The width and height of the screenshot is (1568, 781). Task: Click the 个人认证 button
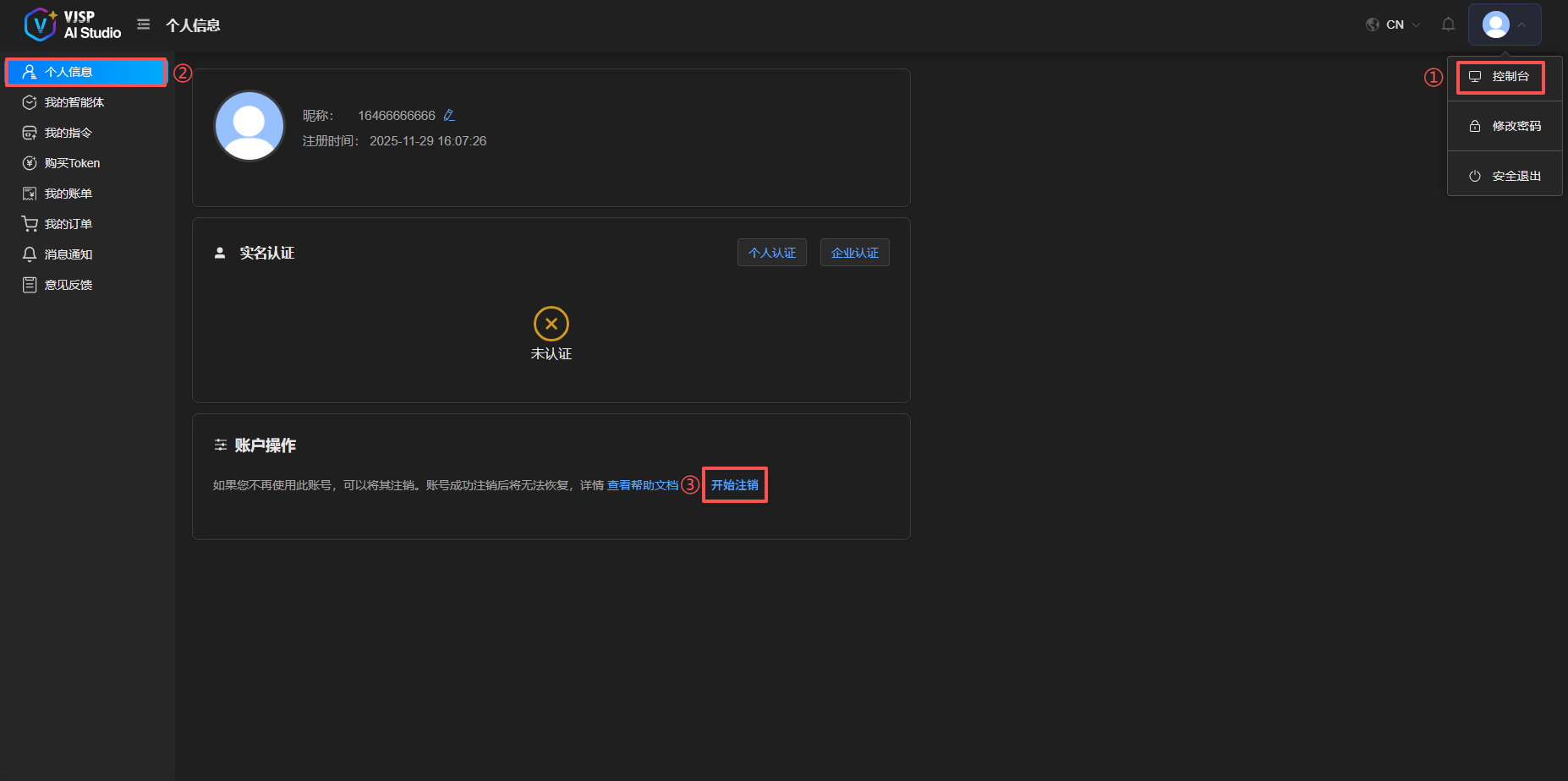771,253
